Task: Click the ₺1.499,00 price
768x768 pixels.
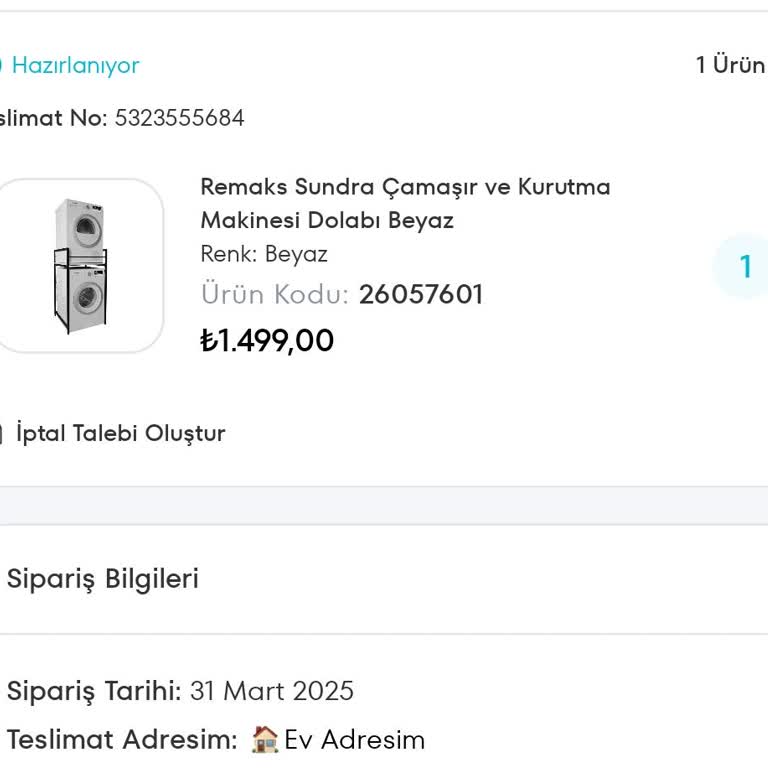Action: pyautogui.click(x=267, y=341)
